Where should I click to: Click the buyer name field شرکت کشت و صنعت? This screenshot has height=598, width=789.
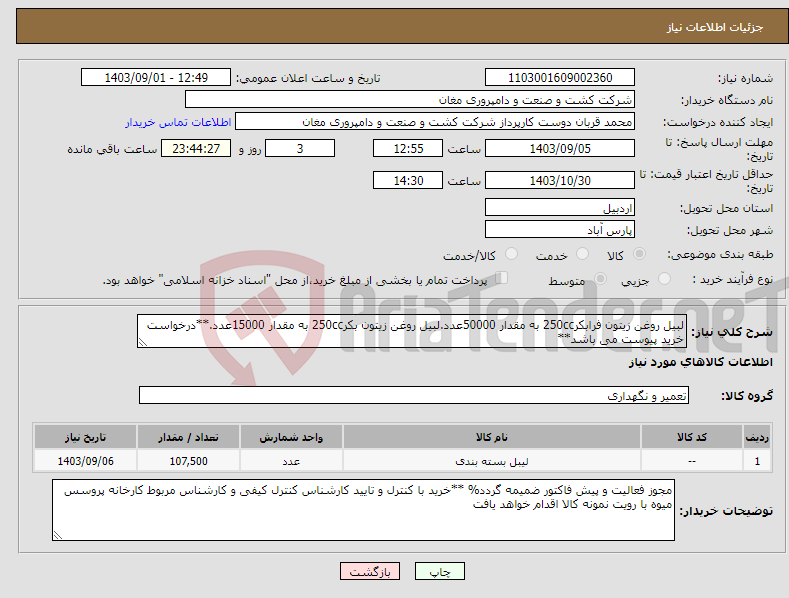tap(410, 99)
